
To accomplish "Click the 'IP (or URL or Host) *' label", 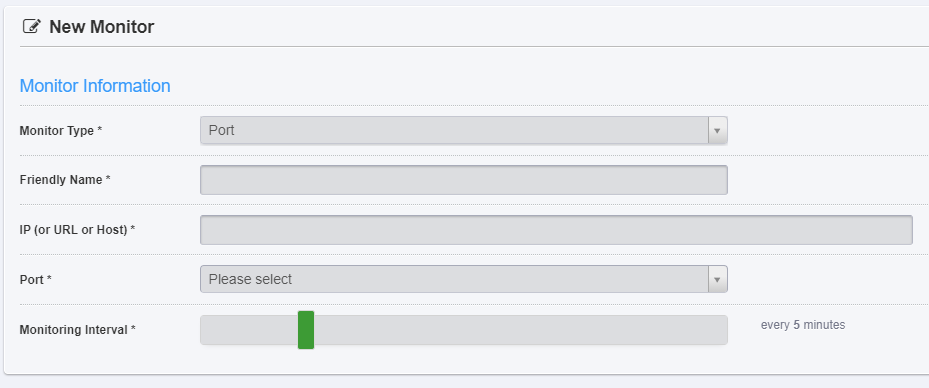I will click(x=77, y=229).
